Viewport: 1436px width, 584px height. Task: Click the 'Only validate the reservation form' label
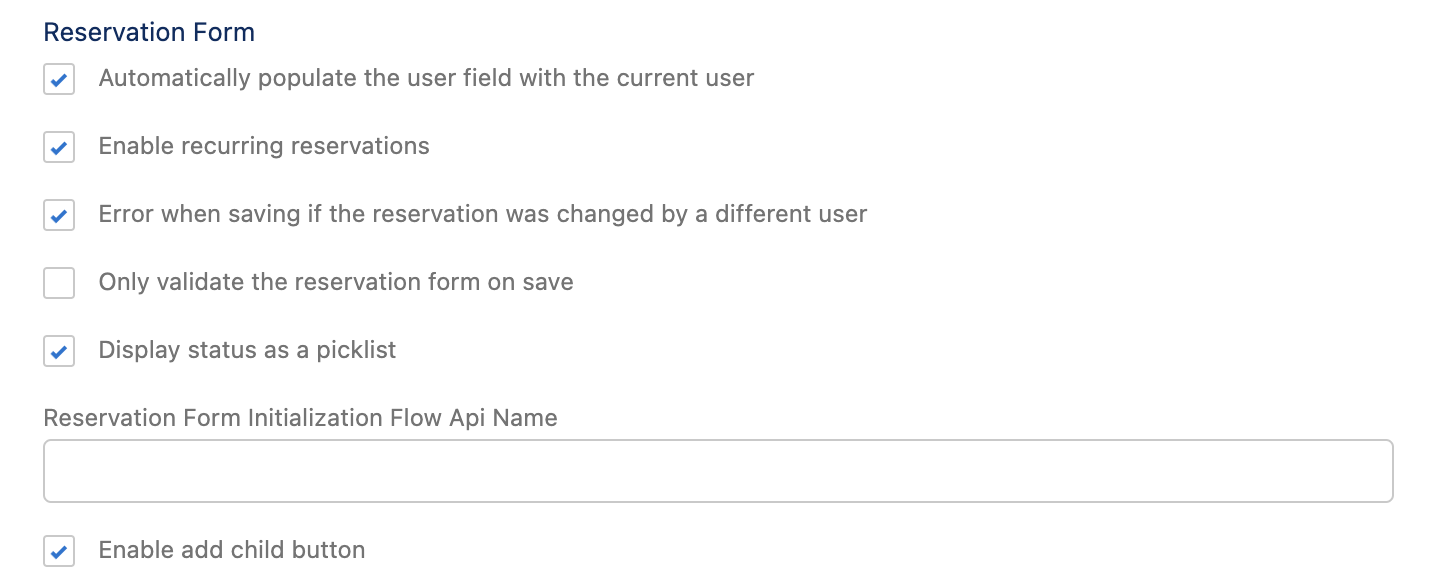[x=336, y=282]
